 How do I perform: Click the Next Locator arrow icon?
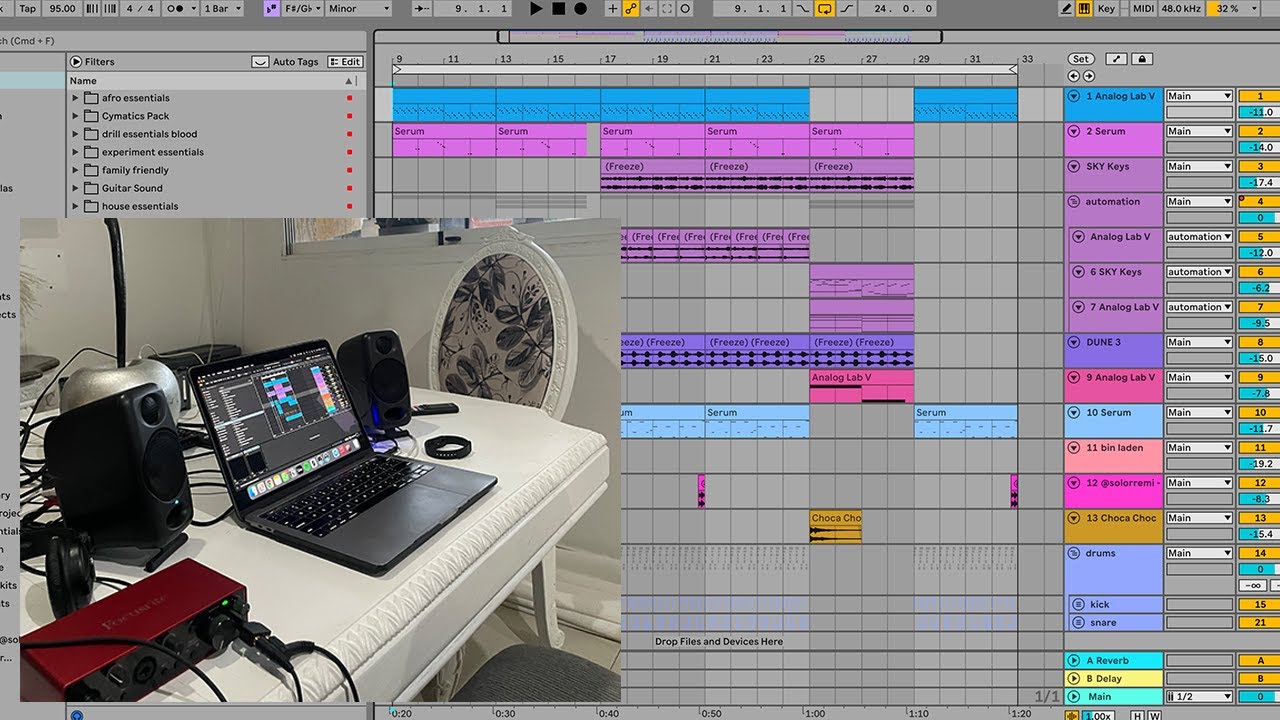1089,76
